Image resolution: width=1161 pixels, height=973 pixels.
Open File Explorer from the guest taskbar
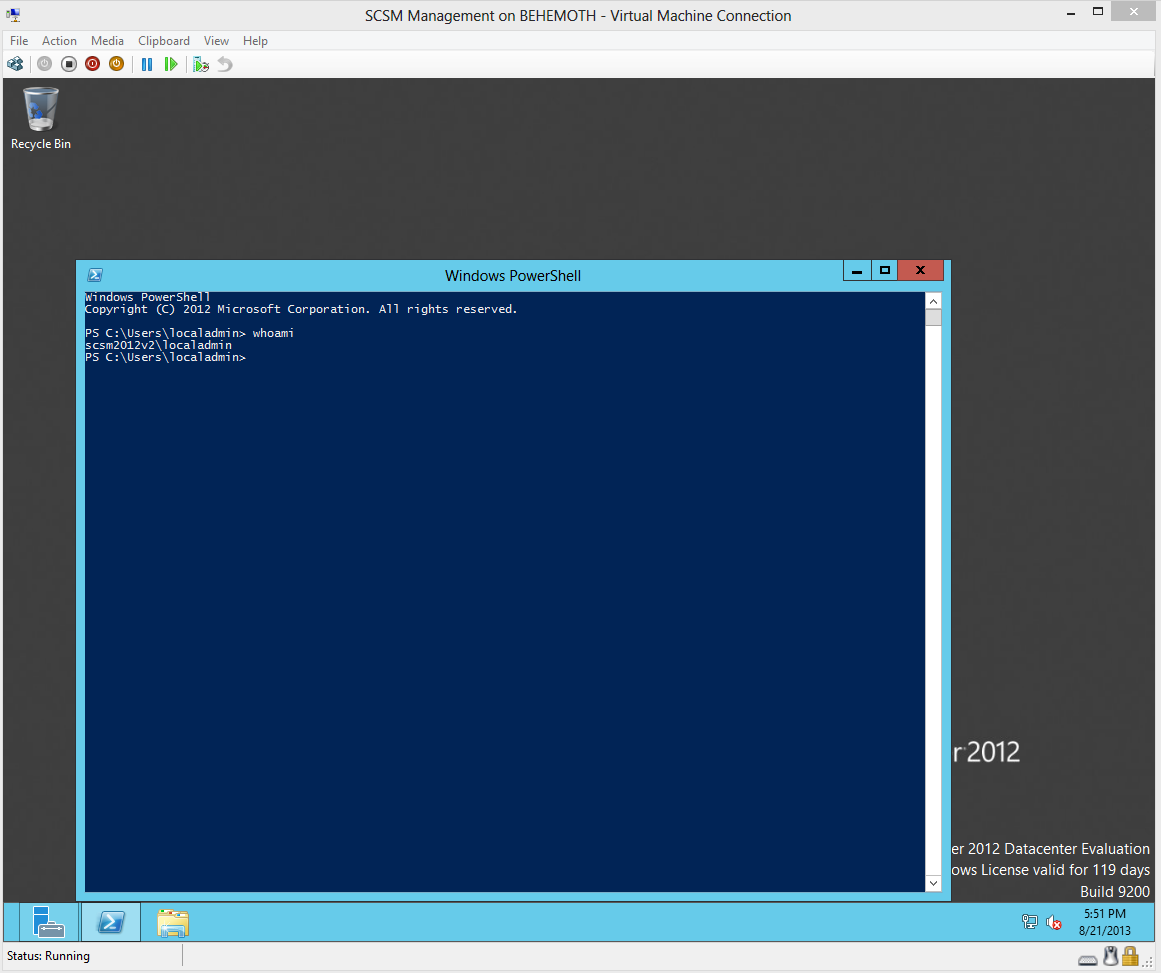tap(173, 922)
